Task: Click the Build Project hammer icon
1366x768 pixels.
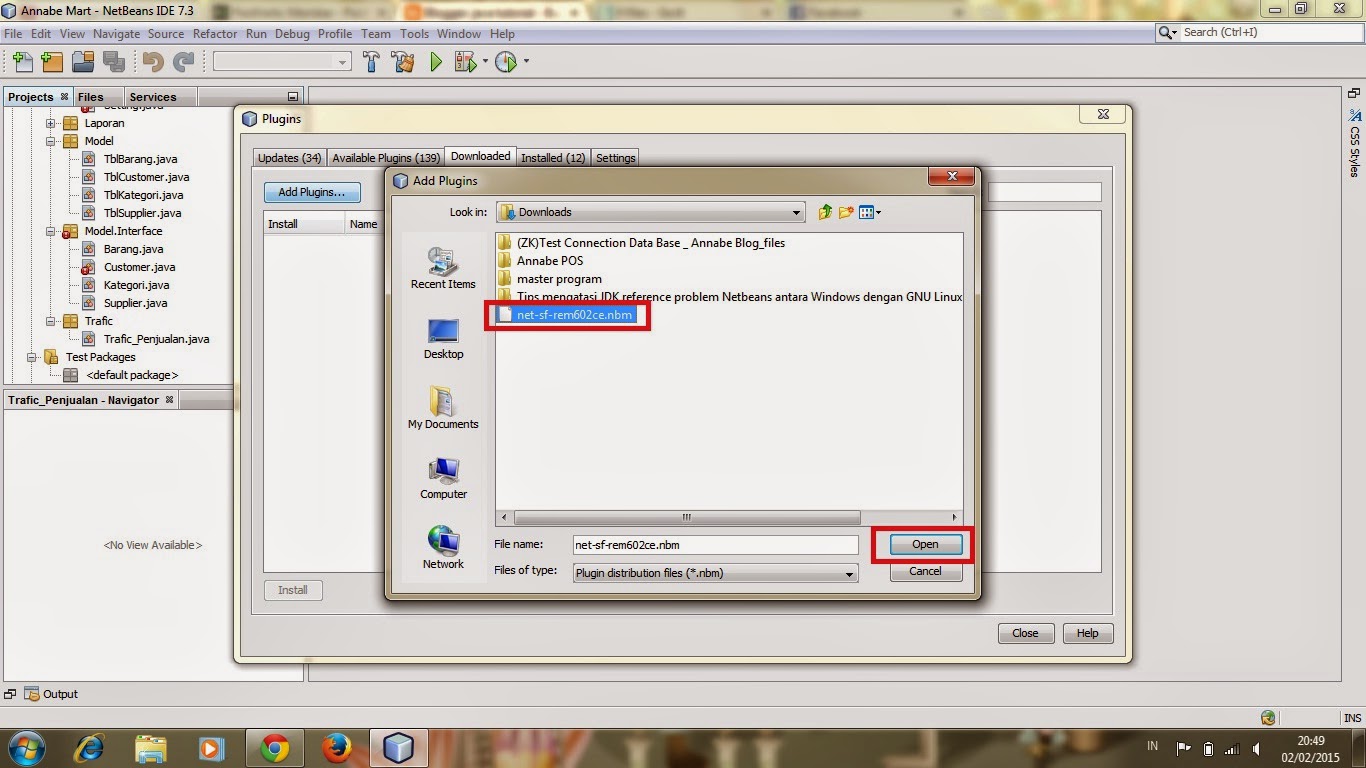Action: tap(371, 62)
